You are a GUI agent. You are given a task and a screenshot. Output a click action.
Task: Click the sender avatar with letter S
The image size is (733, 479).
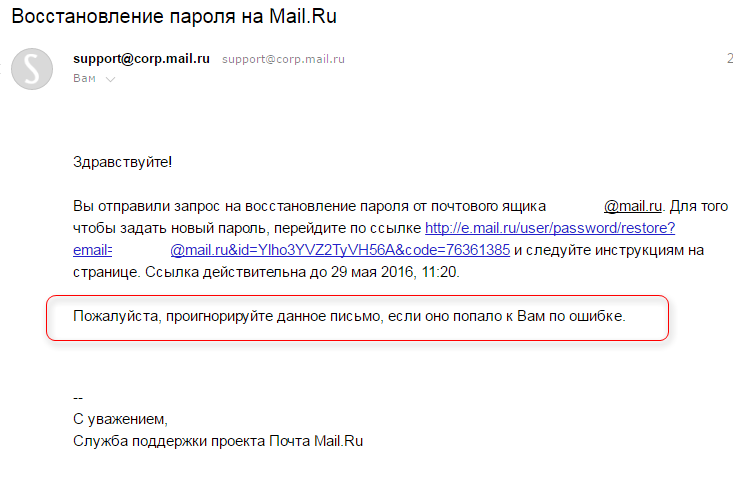click(32, 69)
